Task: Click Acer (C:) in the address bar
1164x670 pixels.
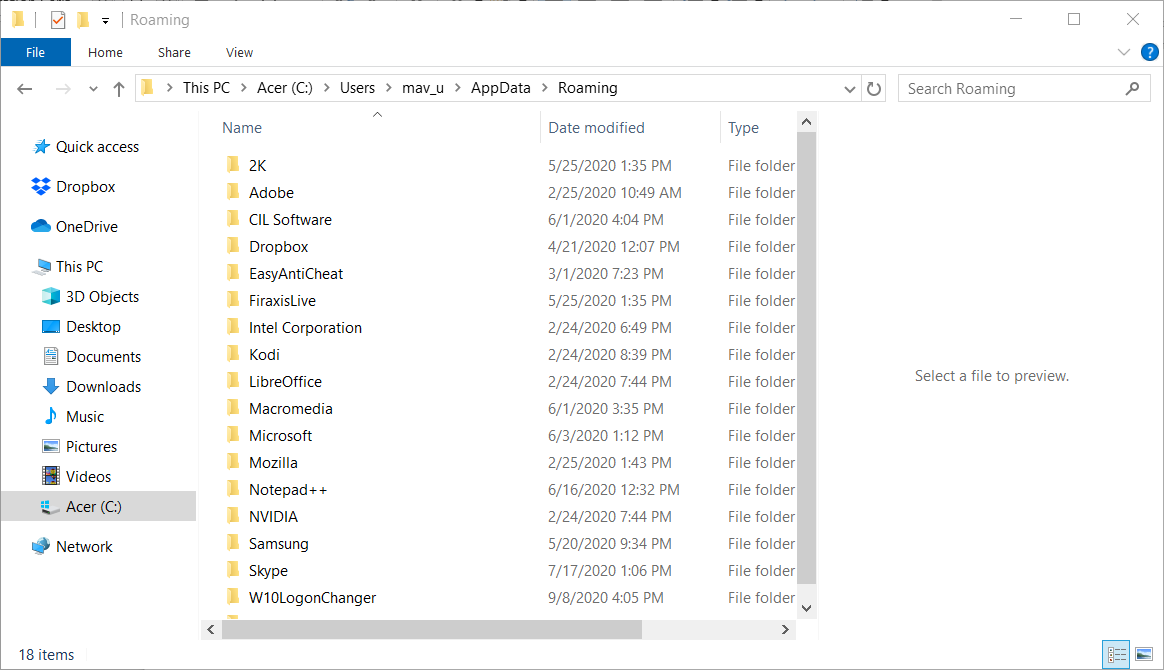Action: (285, 88)
